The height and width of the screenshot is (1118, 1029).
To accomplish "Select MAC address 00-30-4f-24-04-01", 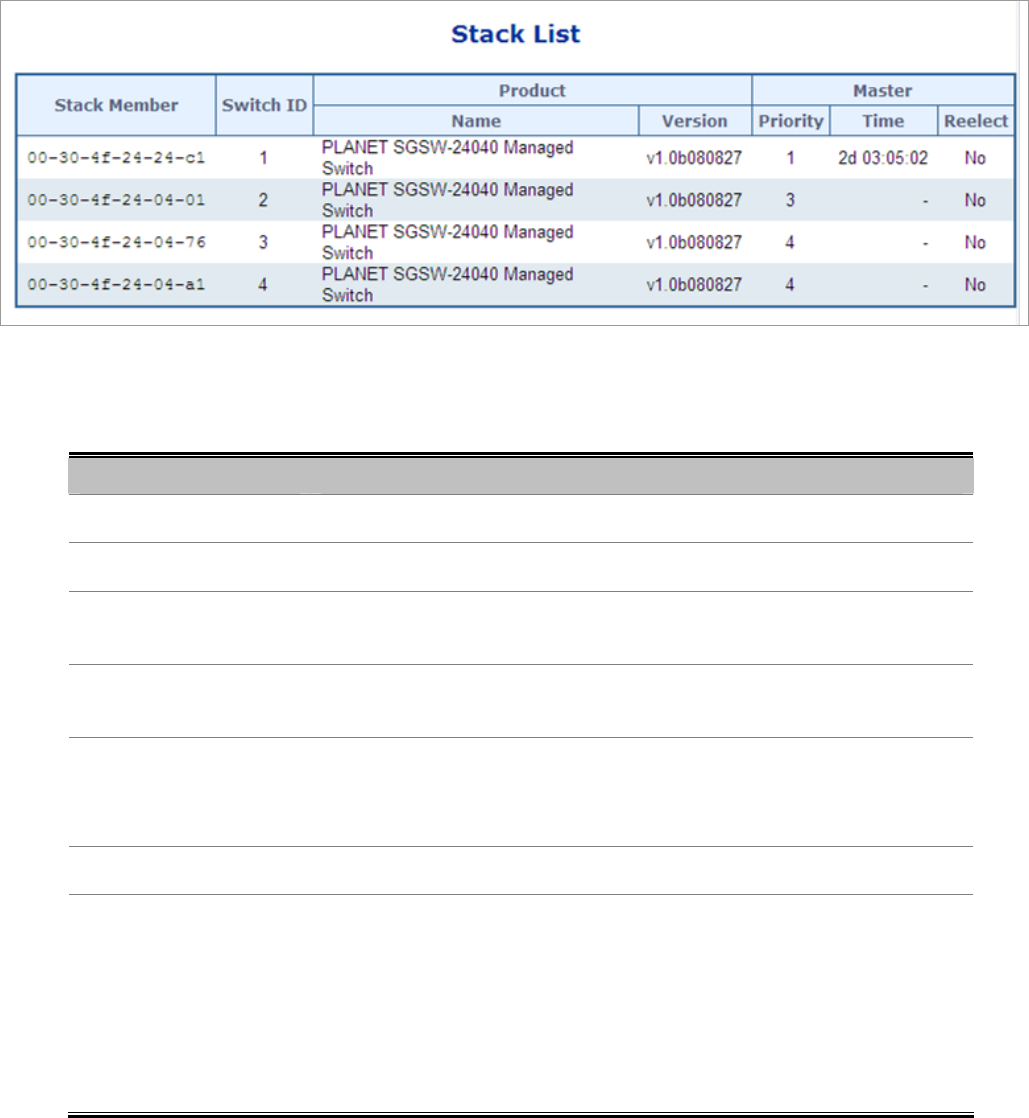I will pos(116,200).
